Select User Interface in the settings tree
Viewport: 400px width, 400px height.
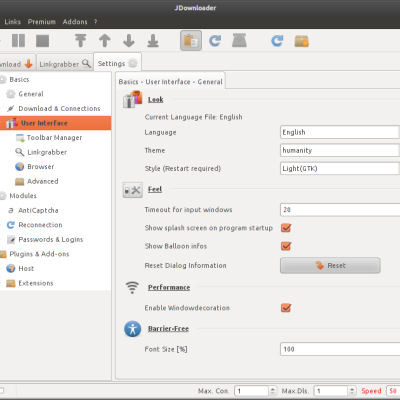click(55, 123)
